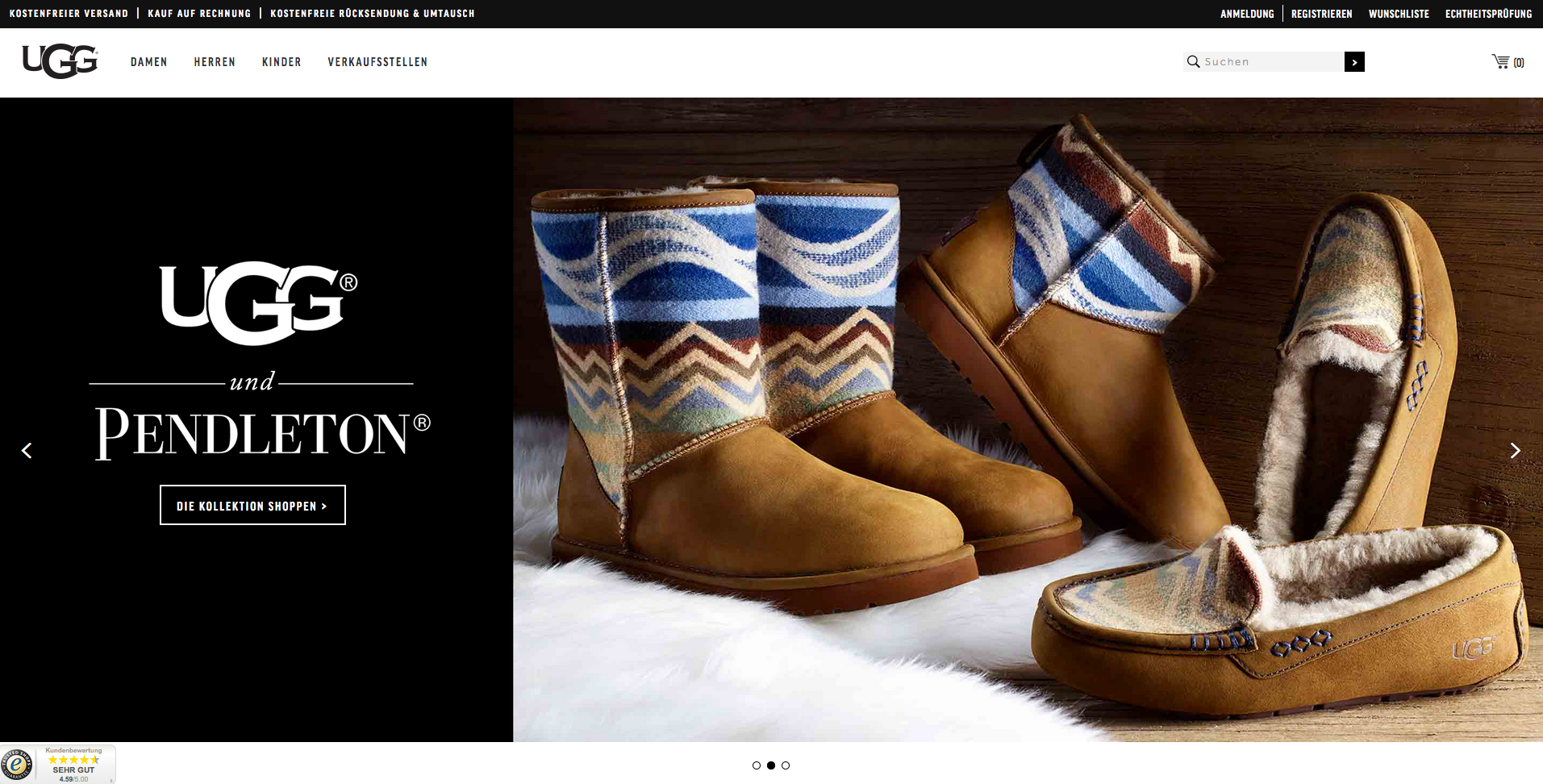Image resolution: width=1543 pixels, height=784 pixels.
Task: Click the search magnifier icon
Action: coord(1193,61)
